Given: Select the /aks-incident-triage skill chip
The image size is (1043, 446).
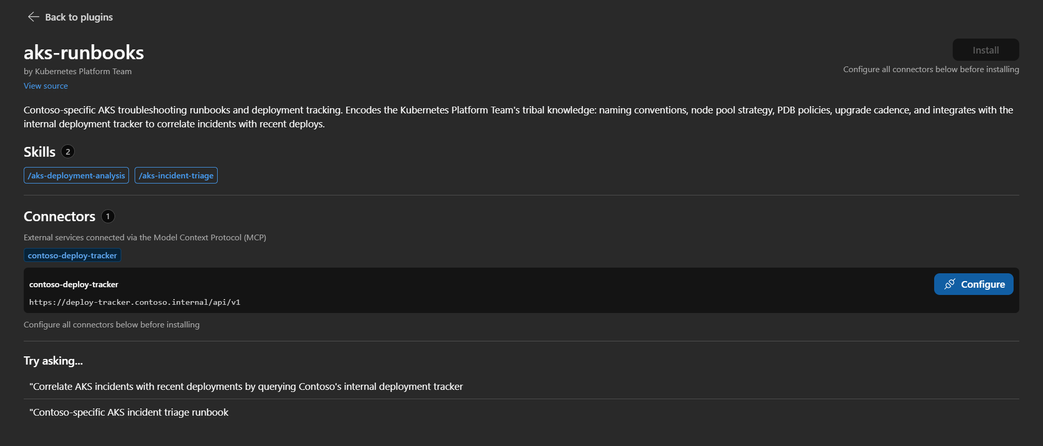Looking at the screenshot, I should click(x=176, y=175).
